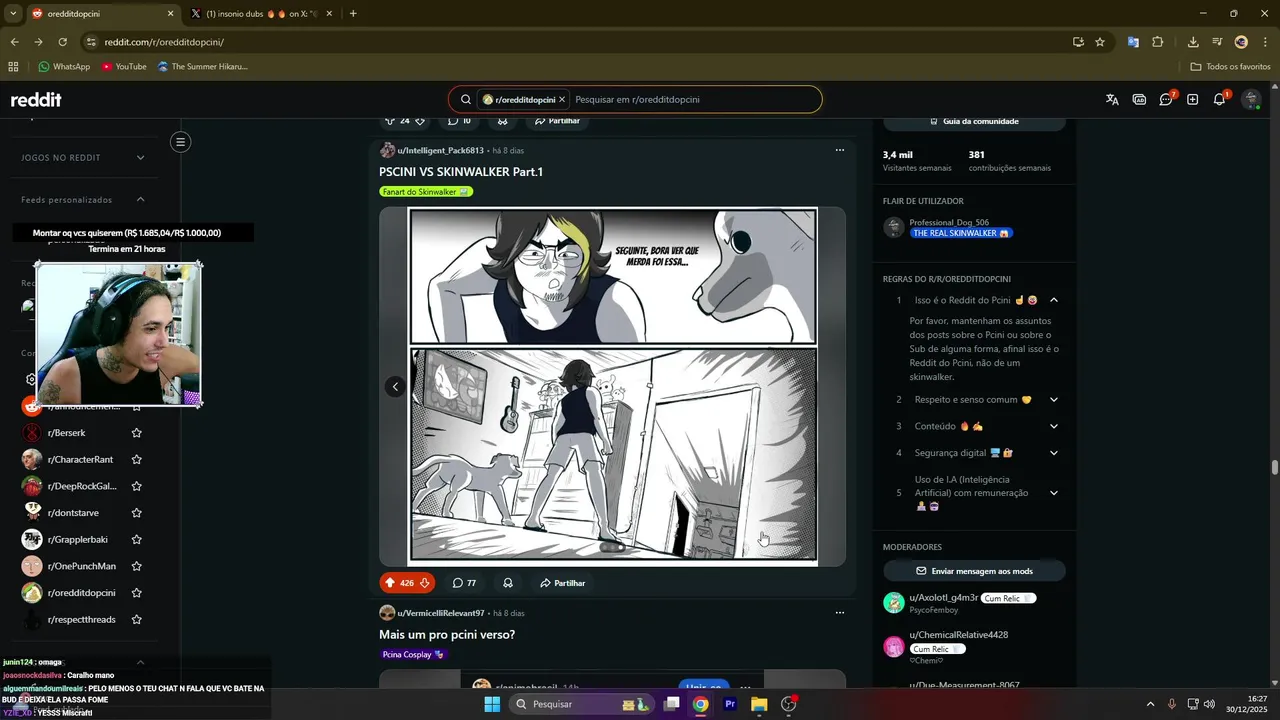Click Enviar mensagem aos mods button
Viewport: 1280px width, 720px height.
(974, 571)
